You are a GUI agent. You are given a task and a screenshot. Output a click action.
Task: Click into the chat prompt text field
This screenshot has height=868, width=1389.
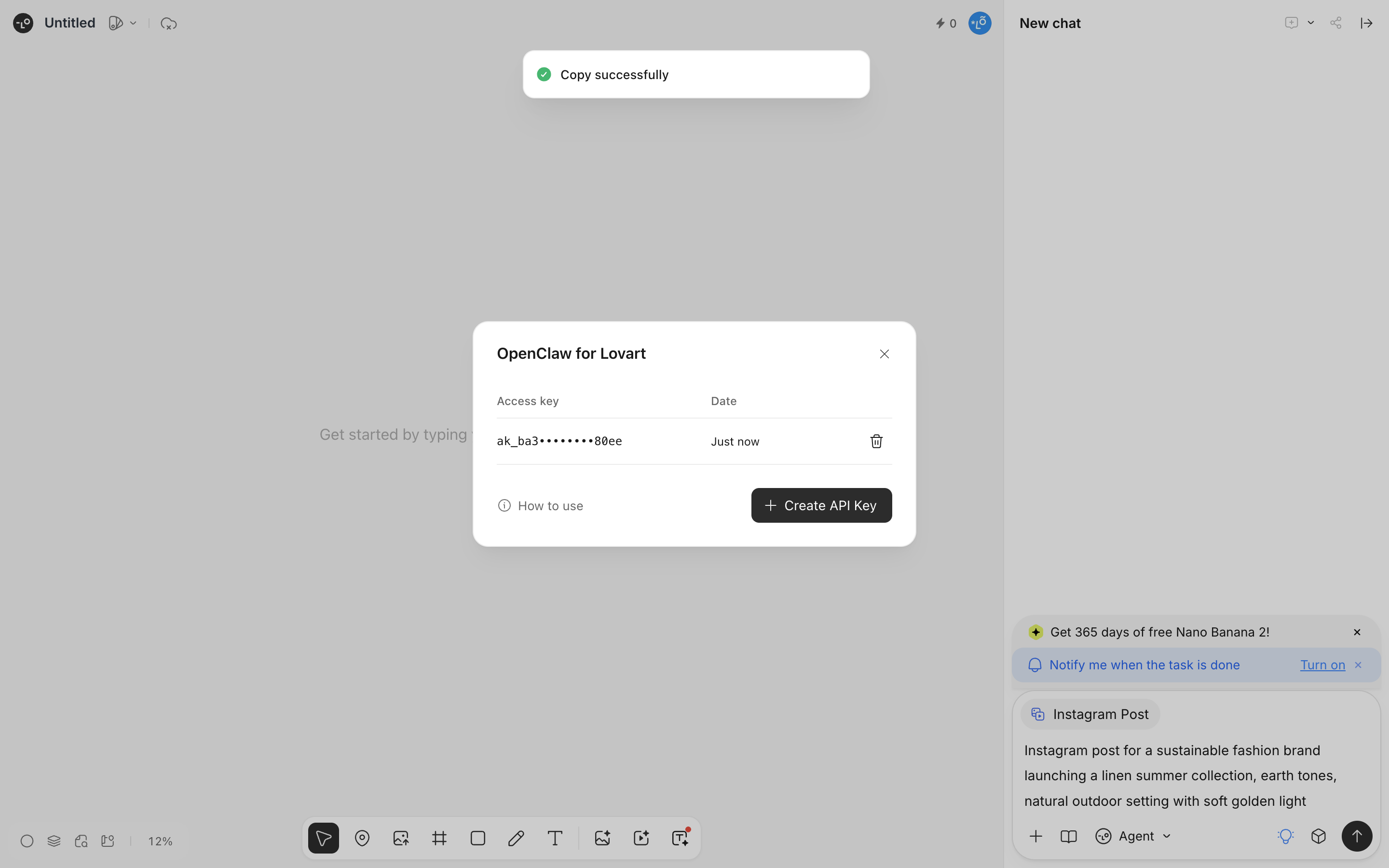tap(1196, 775)
